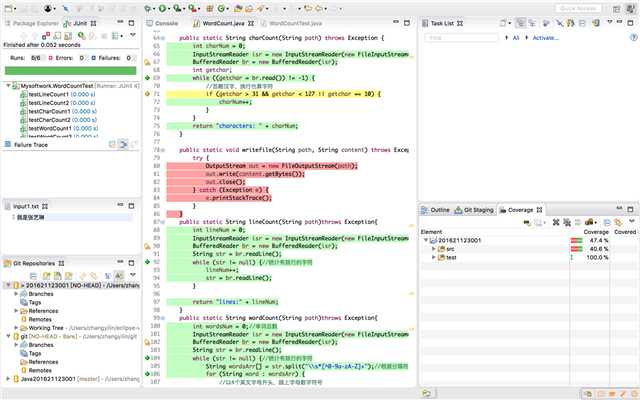Remove the active coverage session

pos(556,222)
